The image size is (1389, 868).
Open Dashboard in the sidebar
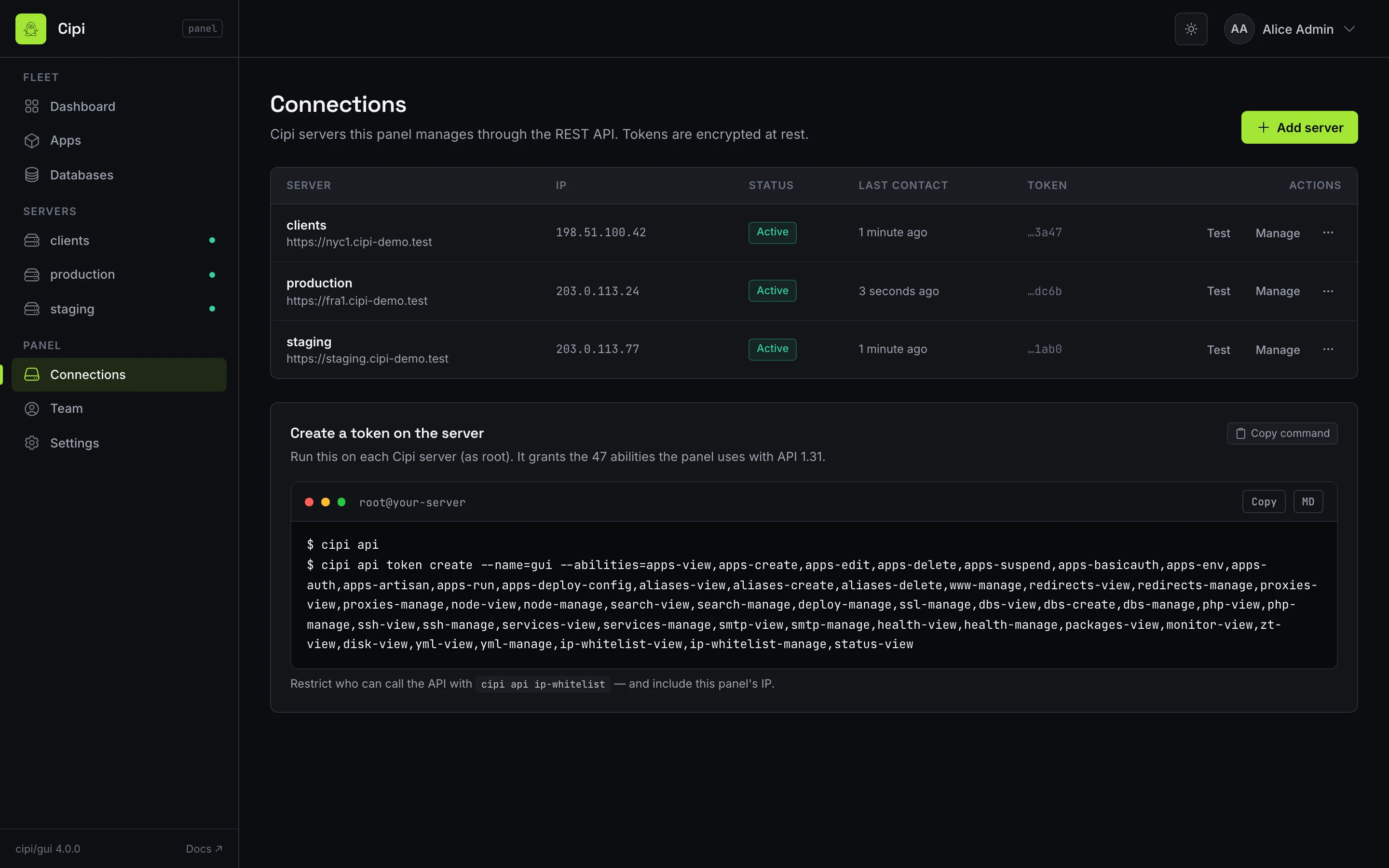[119, 106]
